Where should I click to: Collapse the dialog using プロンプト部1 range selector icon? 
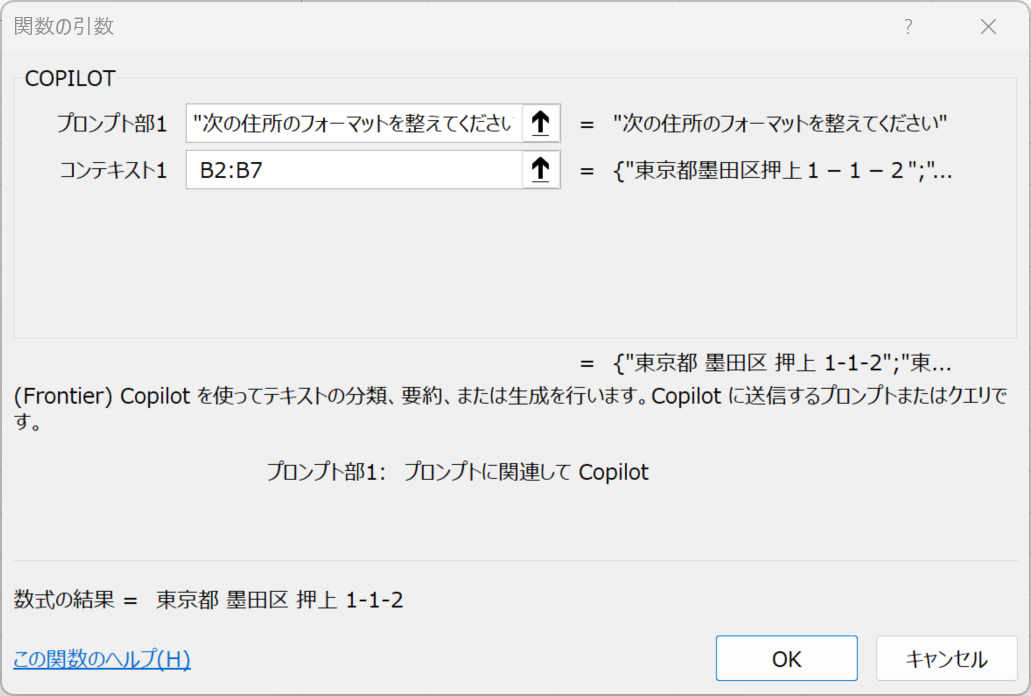pos(539,124)
